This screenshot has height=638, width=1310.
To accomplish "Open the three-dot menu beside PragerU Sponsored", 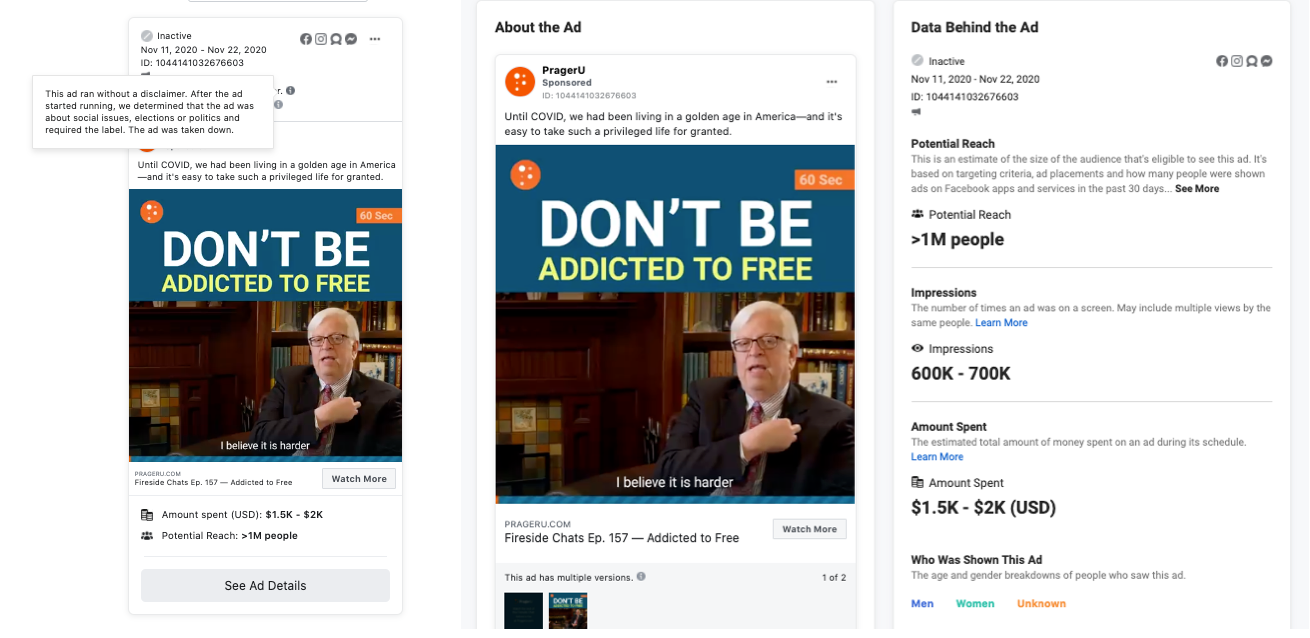I will [x=831, y=82].
